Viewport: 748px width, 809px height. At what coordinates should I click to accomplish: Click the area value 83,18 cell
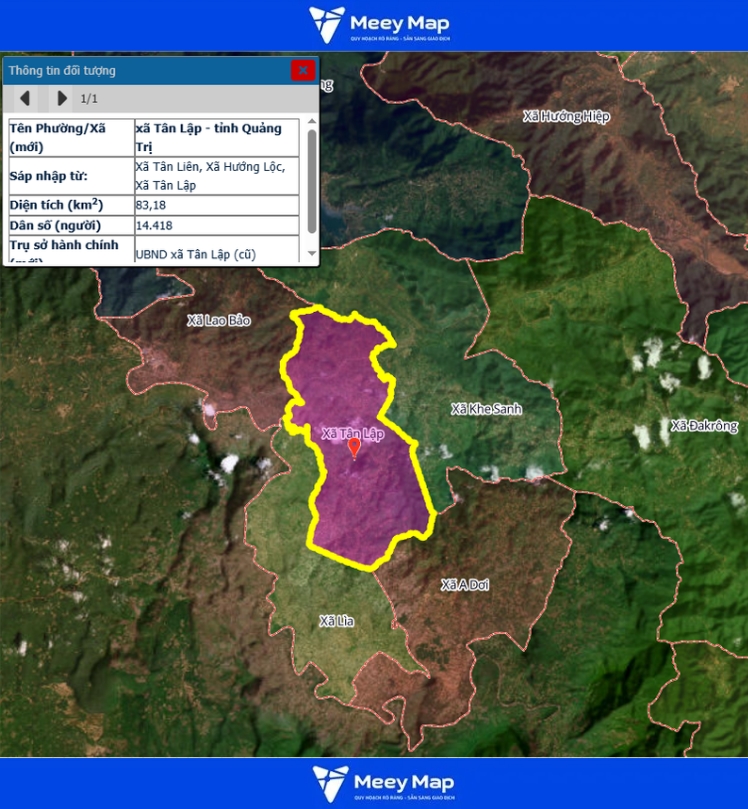click(216, 205)
